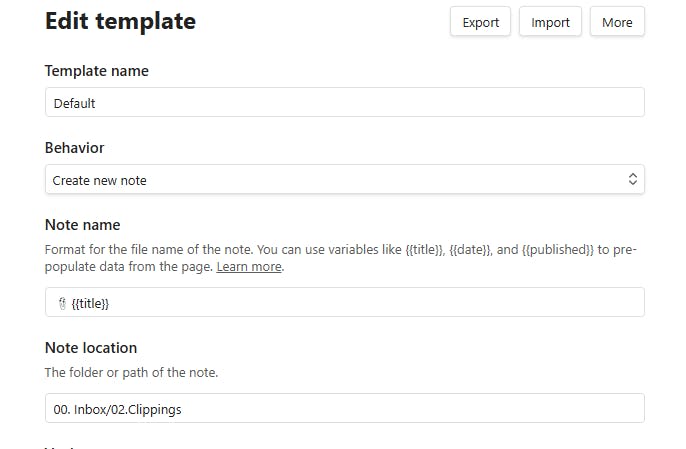This screenshot has height=449, width=686.
Task: Open the More options menu
Action: tap(617, 22)
